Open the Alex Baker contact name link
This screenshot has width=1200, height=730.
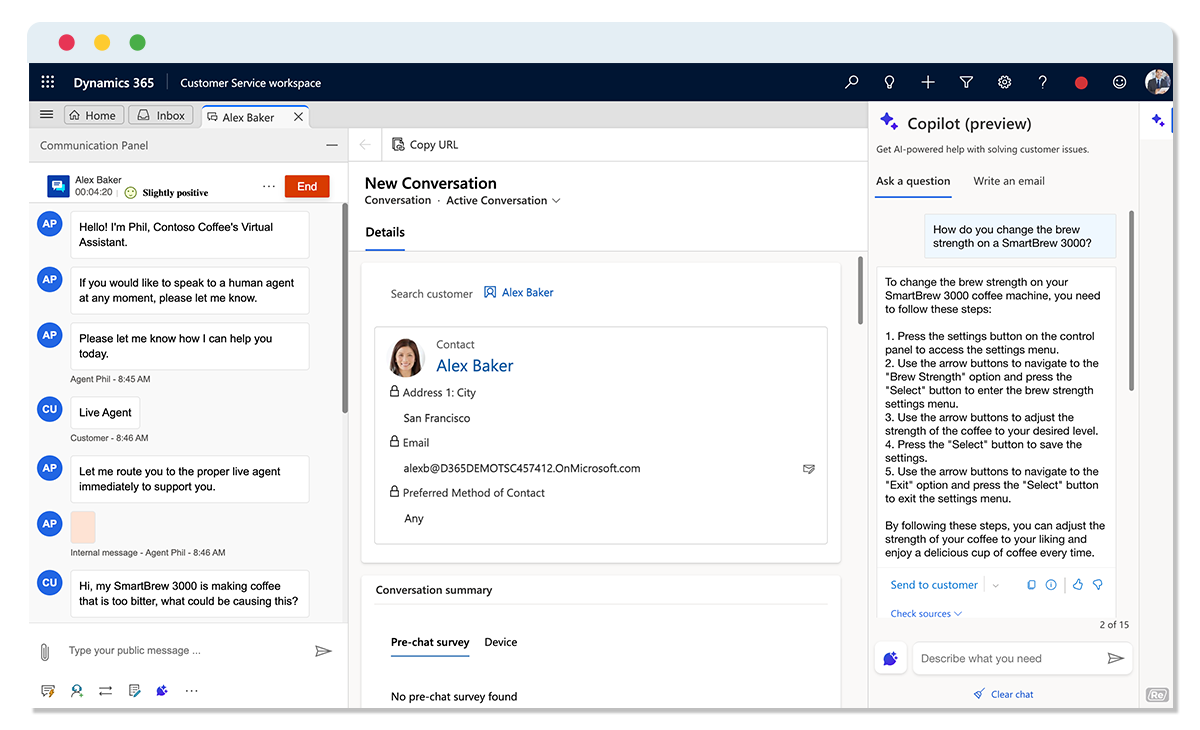475,366
